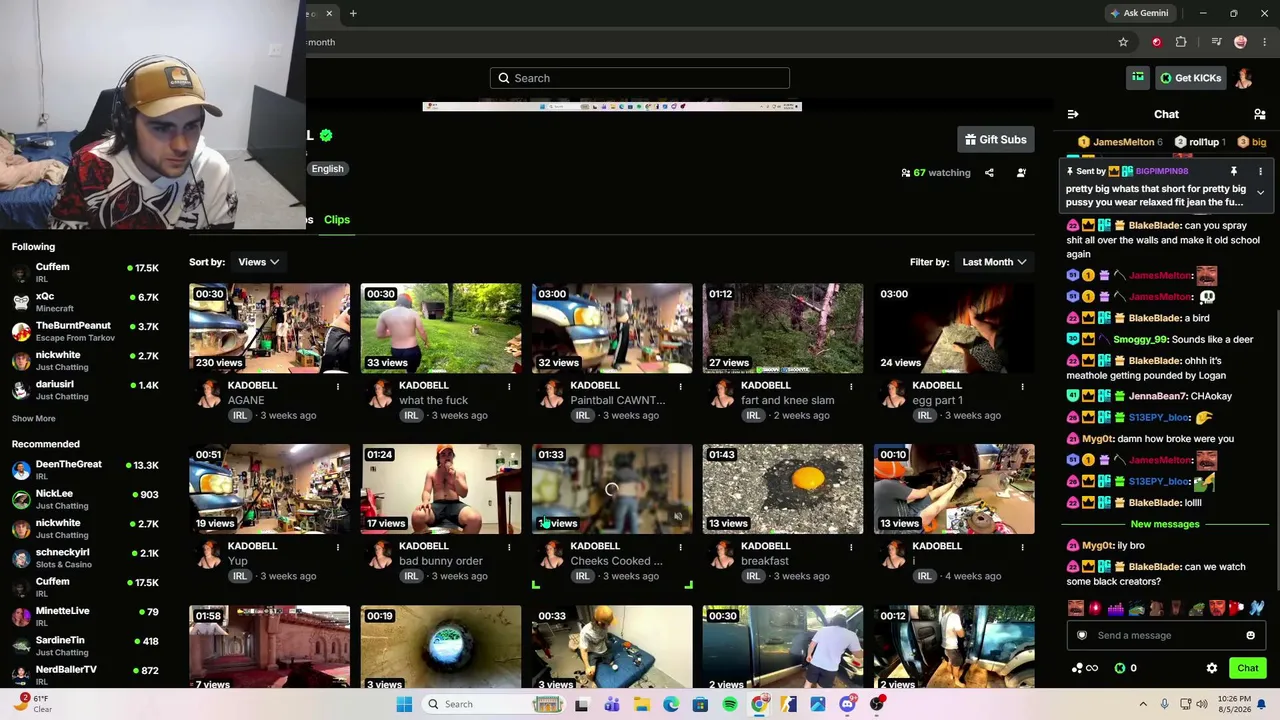Expand the pinned message chevron
The image size is (1280, 720).
pos(1260,192)
